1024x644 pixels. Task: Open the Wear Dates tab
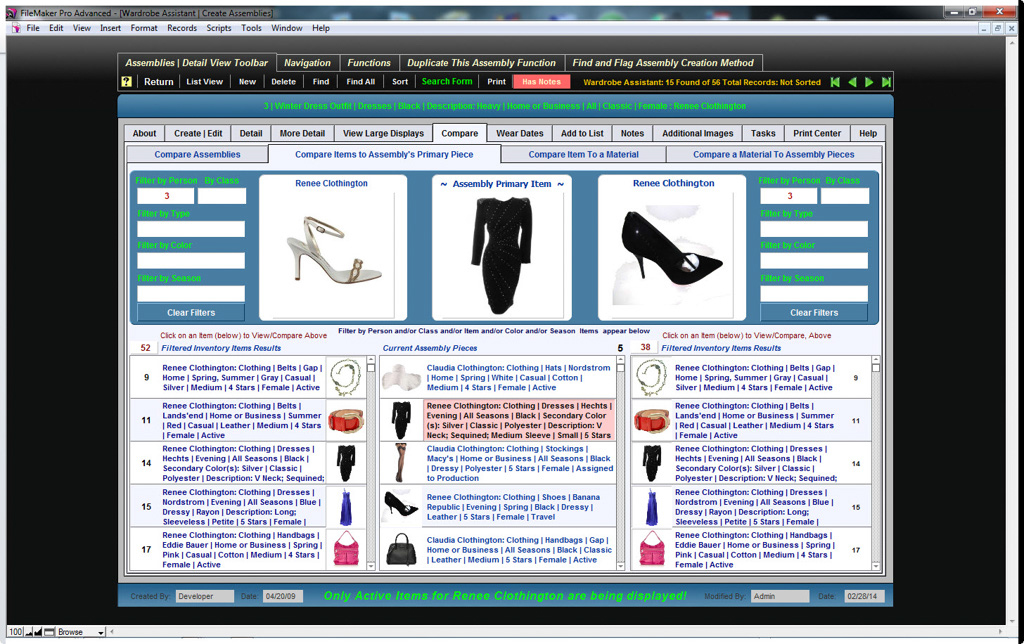(520, 133)
